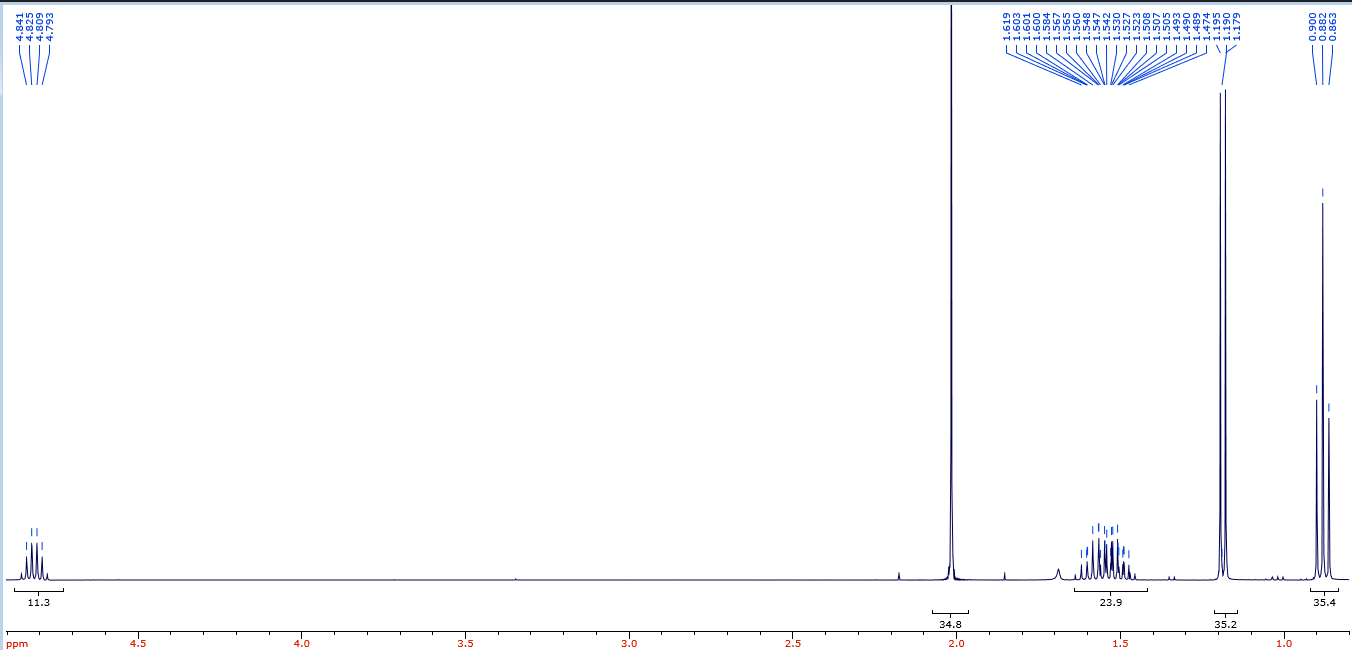Image resolution: width=1352 pixels, height=650 pixels.
Task: Click the integral value 35.2
Action: [1225, 623]
